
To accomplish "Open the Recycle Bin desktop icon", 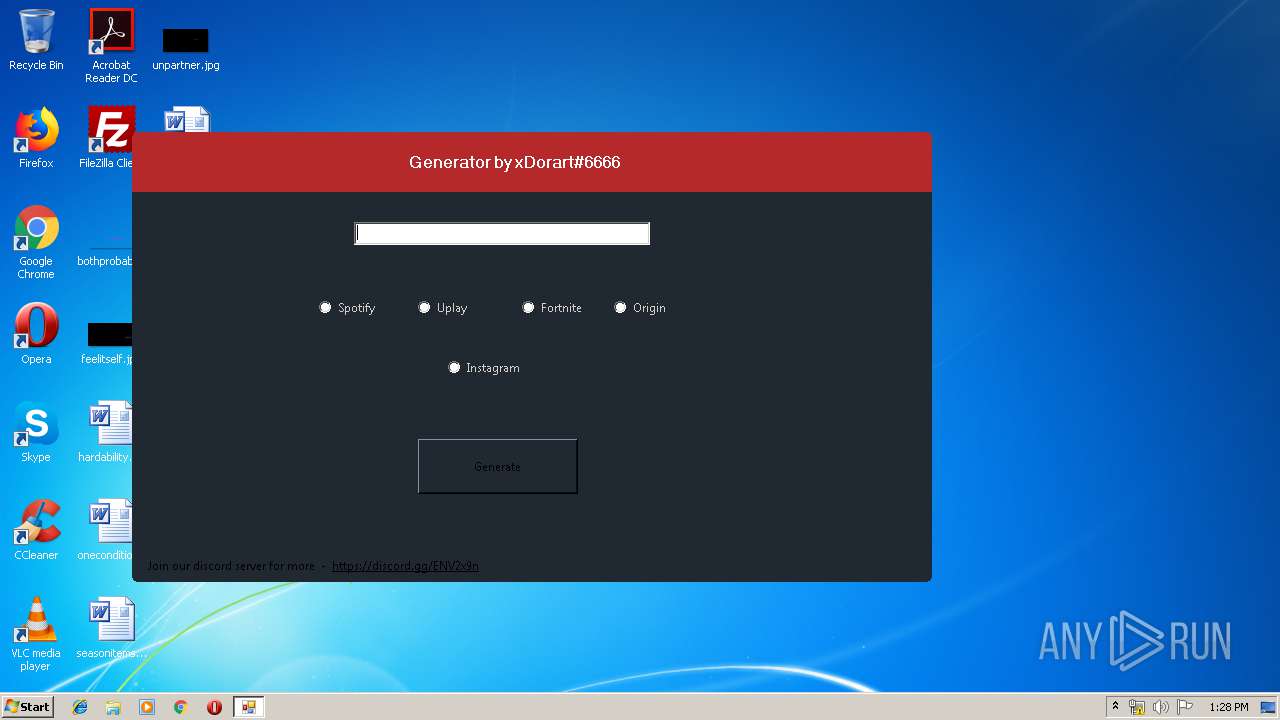I will pos(36,40).
